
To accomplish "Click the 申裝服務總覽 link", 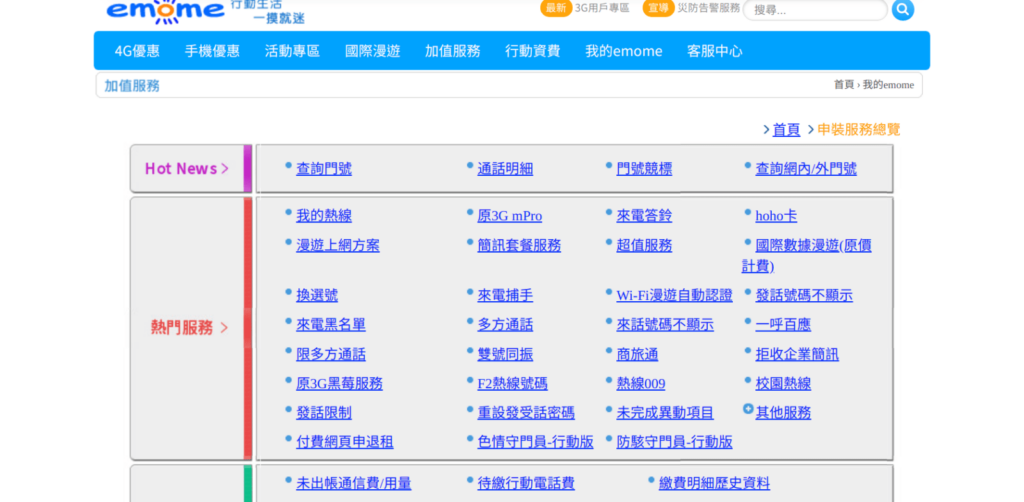I will tap(858, 130).
